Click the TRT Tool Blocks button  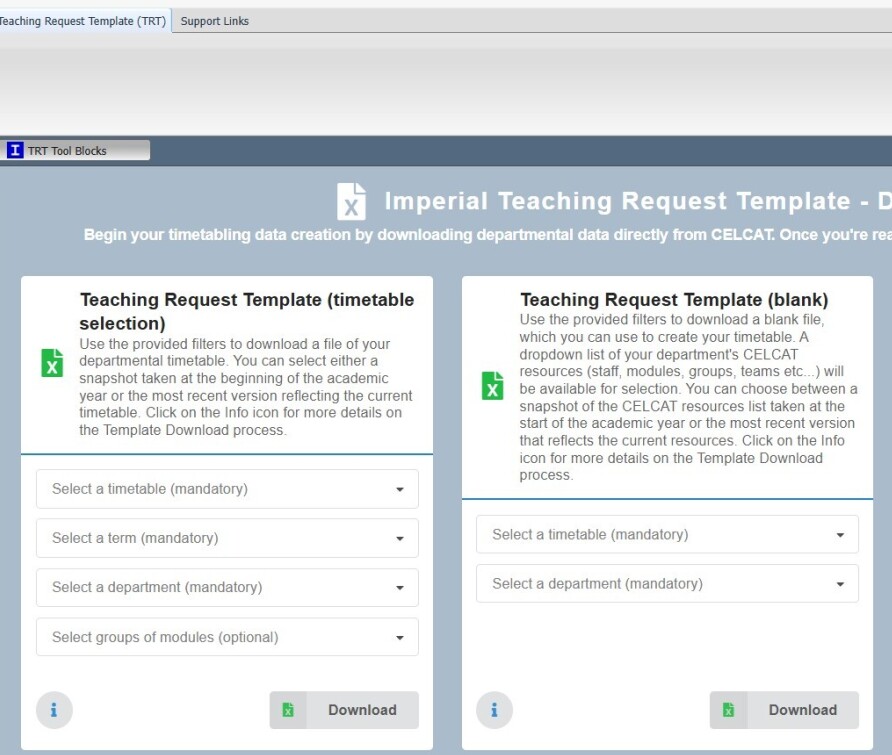(77, 151)
